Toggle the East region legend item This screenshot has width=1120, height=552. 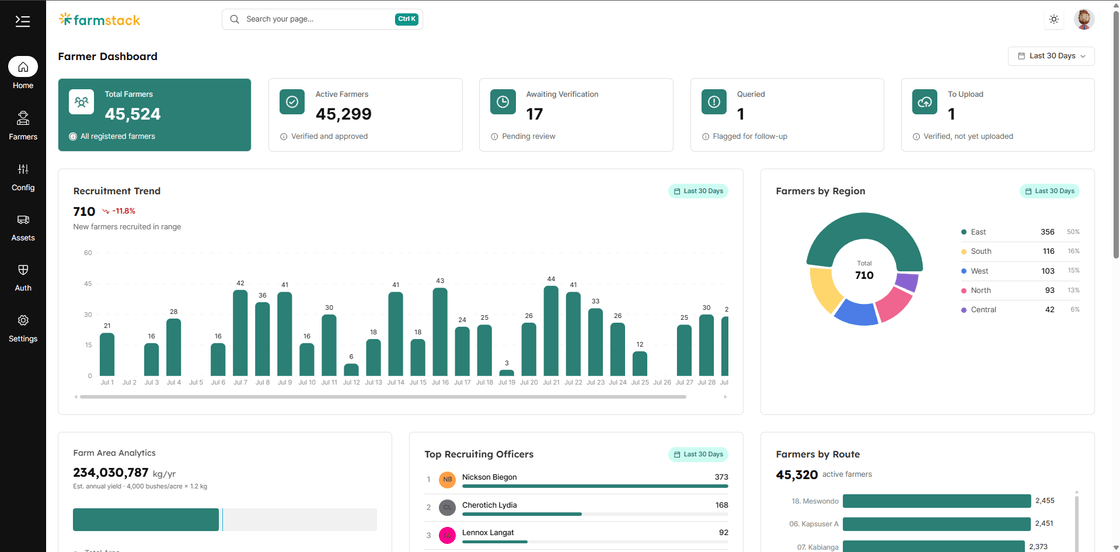(1020, 232)
